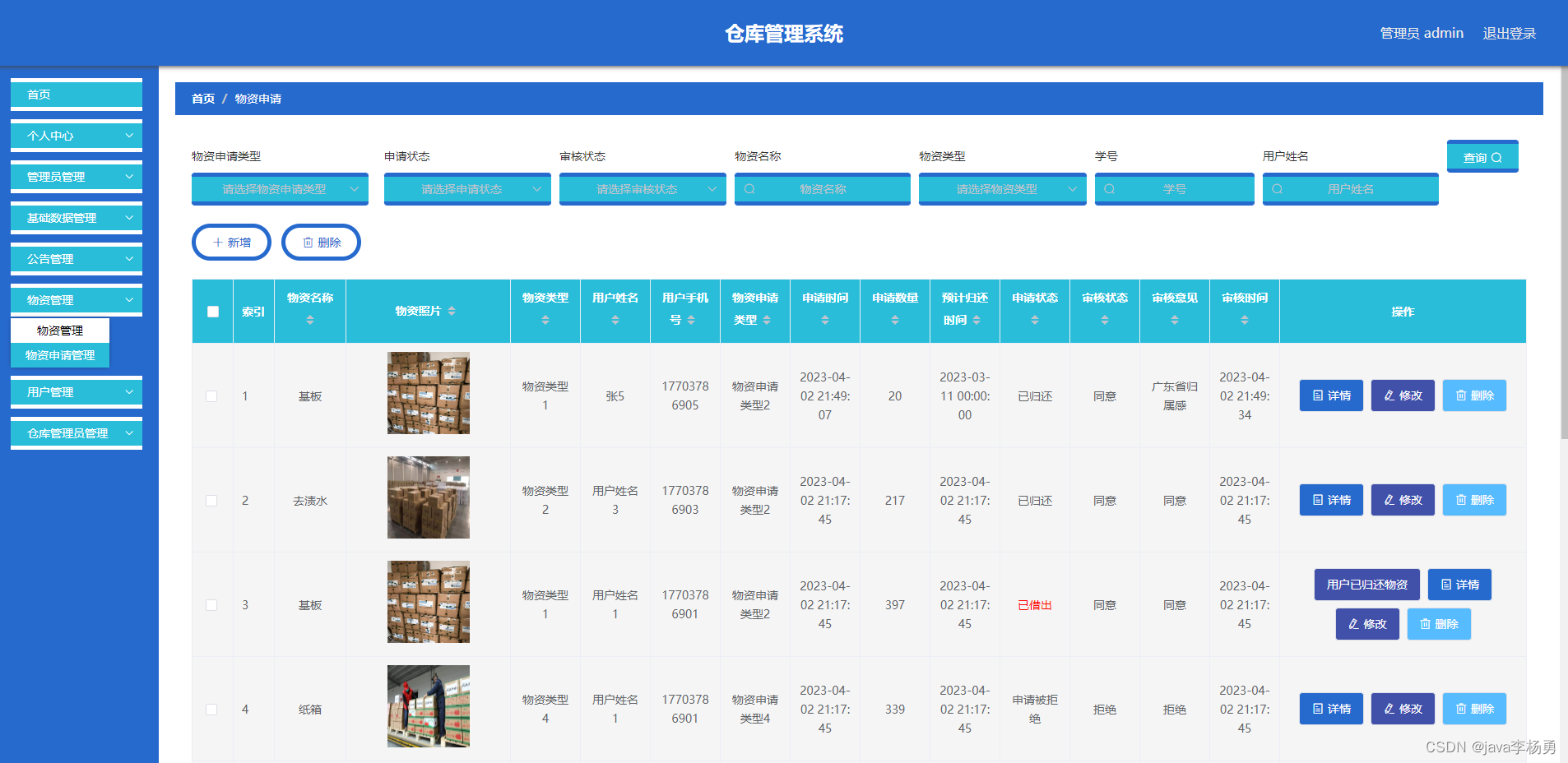Sort table by 物资照片 column arrows
Viewport: 1568px width, 763px height.
coord(452,311)
